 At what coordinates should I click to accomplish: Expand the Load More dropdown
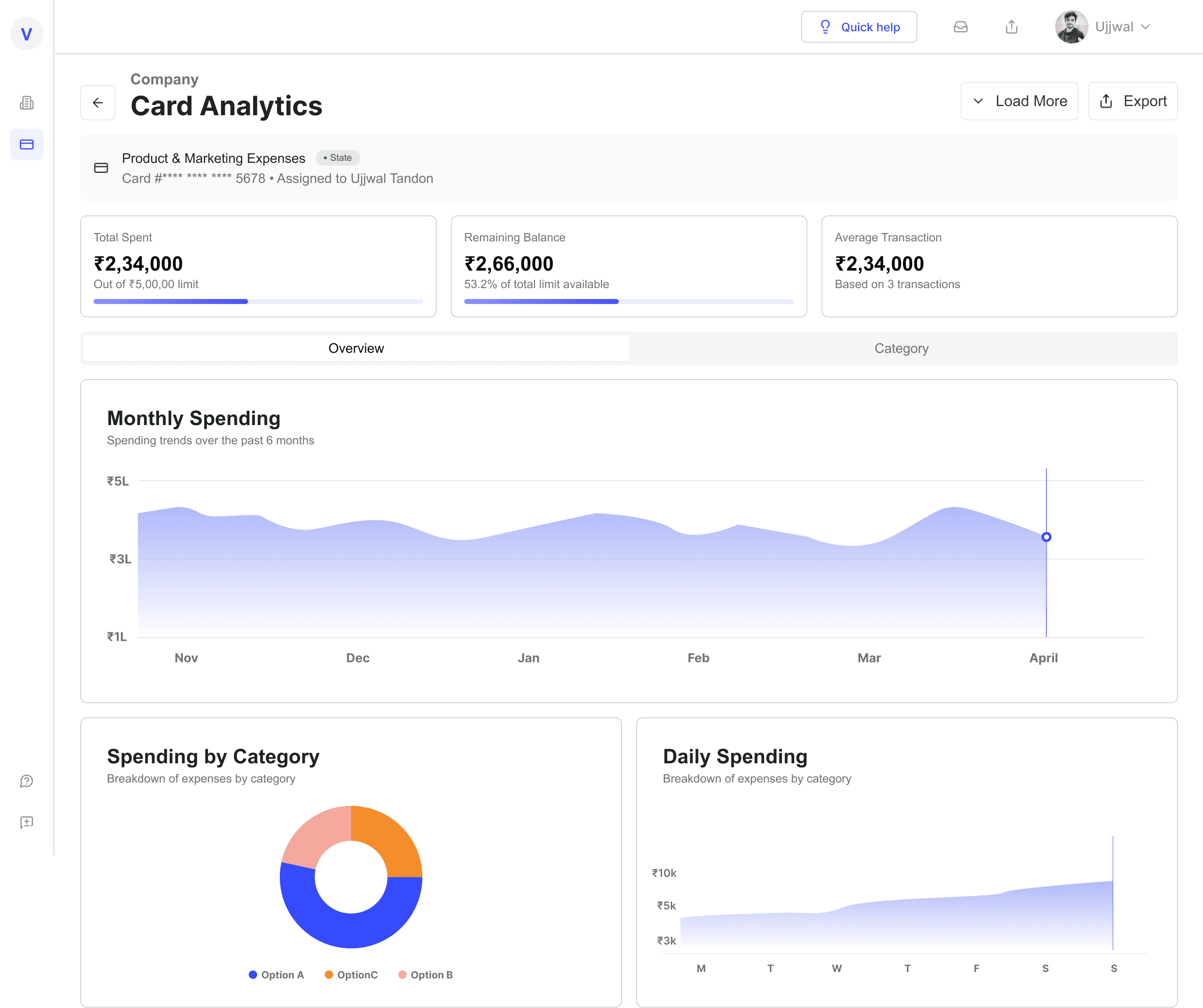(x=1019, y=101)
